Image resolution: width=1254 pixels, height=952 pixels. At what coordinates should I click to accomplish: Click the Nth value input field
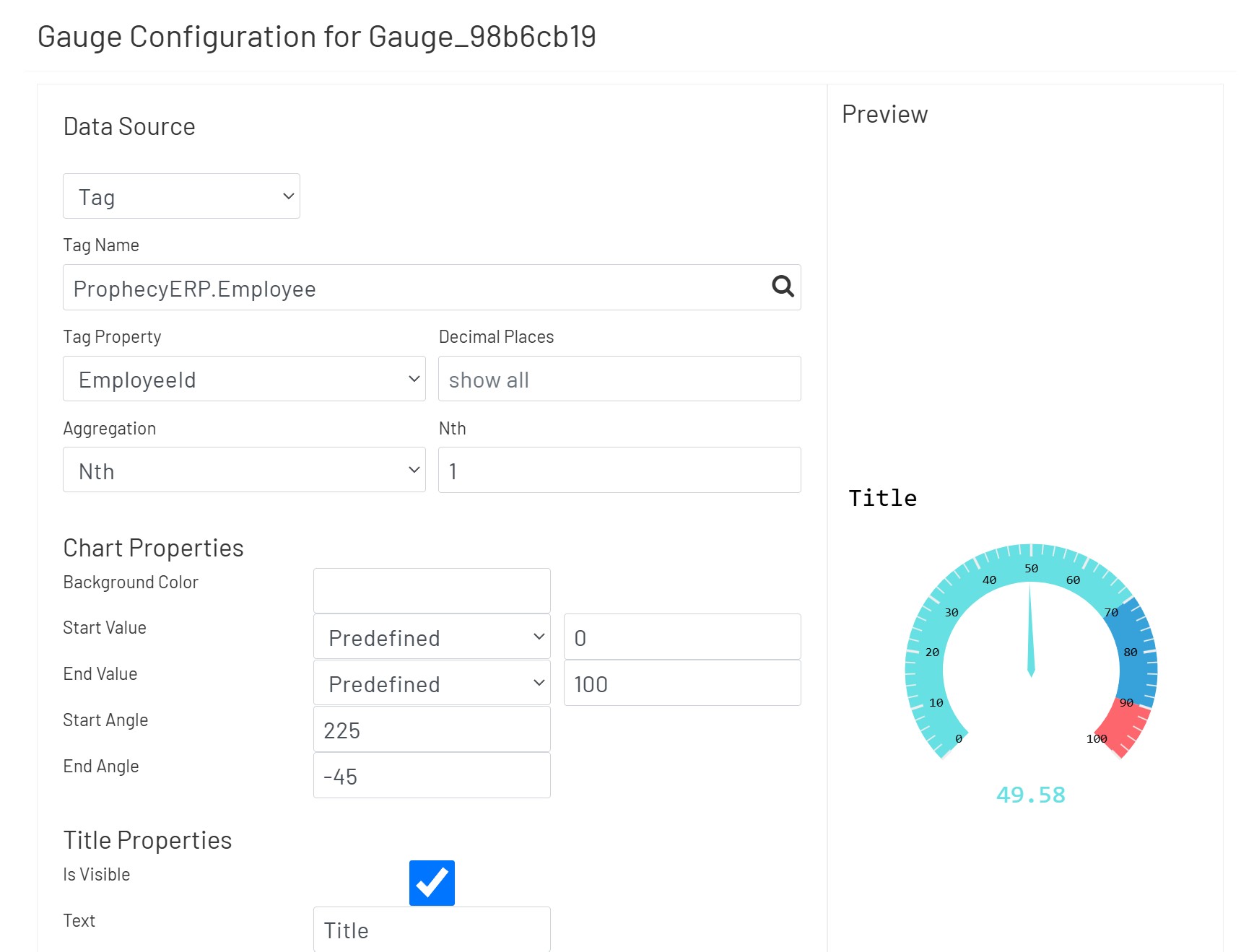[x=619, y=471]
